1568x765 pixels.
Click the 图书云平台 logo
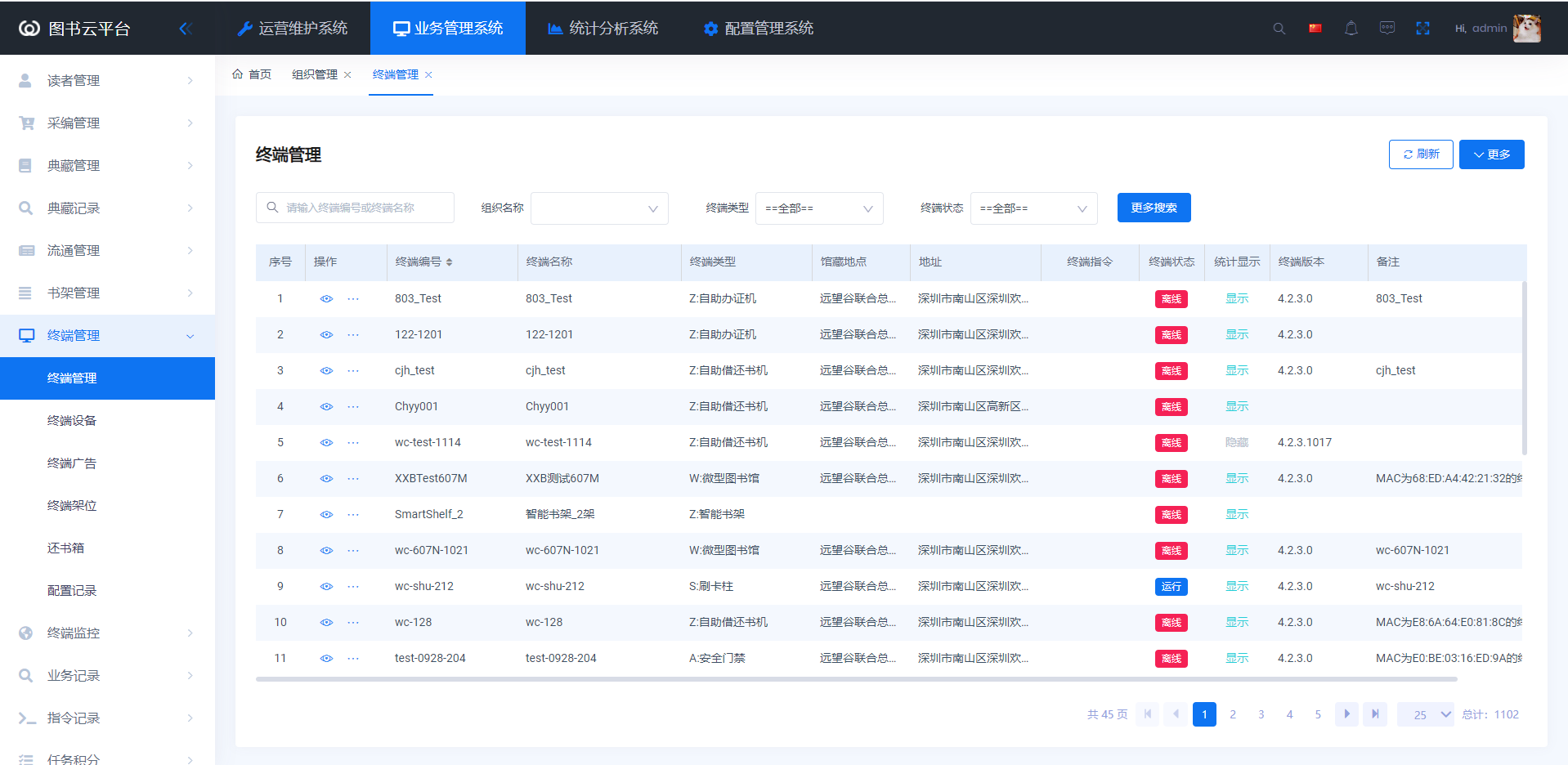pos(74,29)
